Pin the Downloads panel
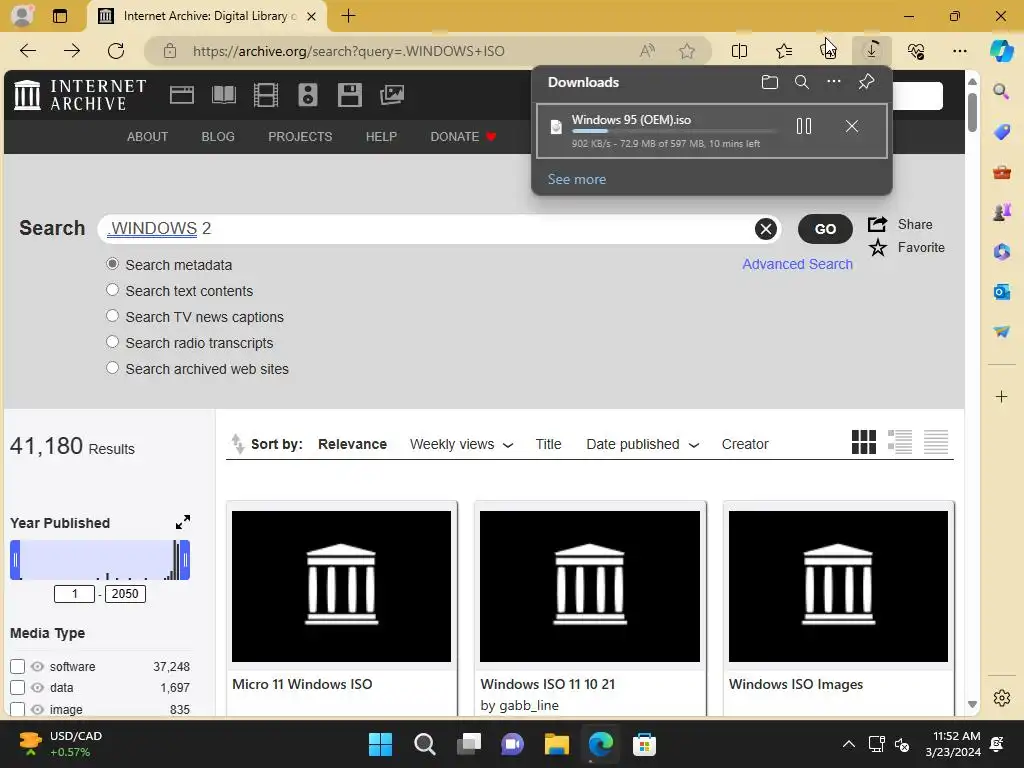 tap(866, 82)
